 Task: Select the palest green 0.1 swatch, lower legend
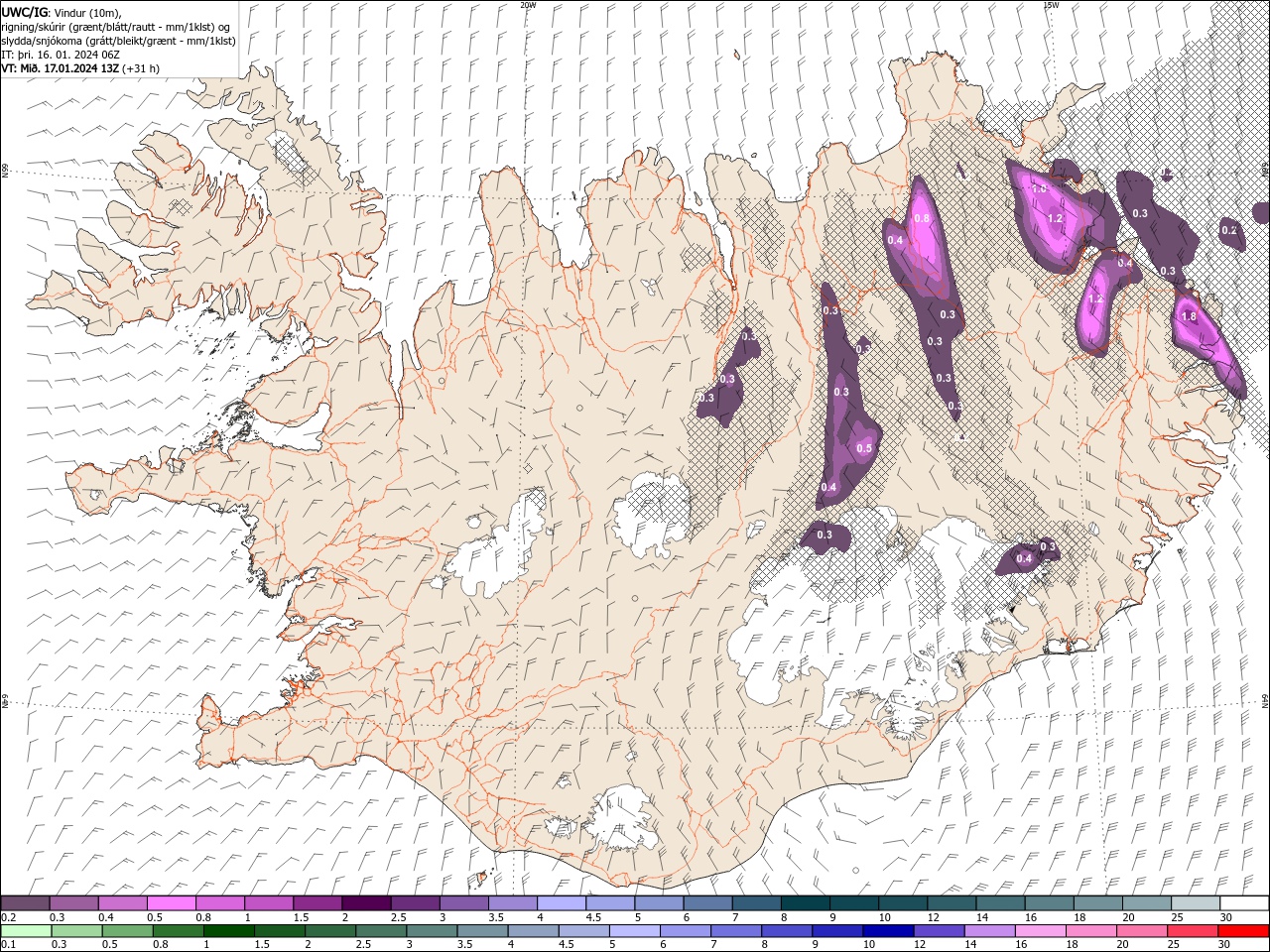tap(26, 931)
